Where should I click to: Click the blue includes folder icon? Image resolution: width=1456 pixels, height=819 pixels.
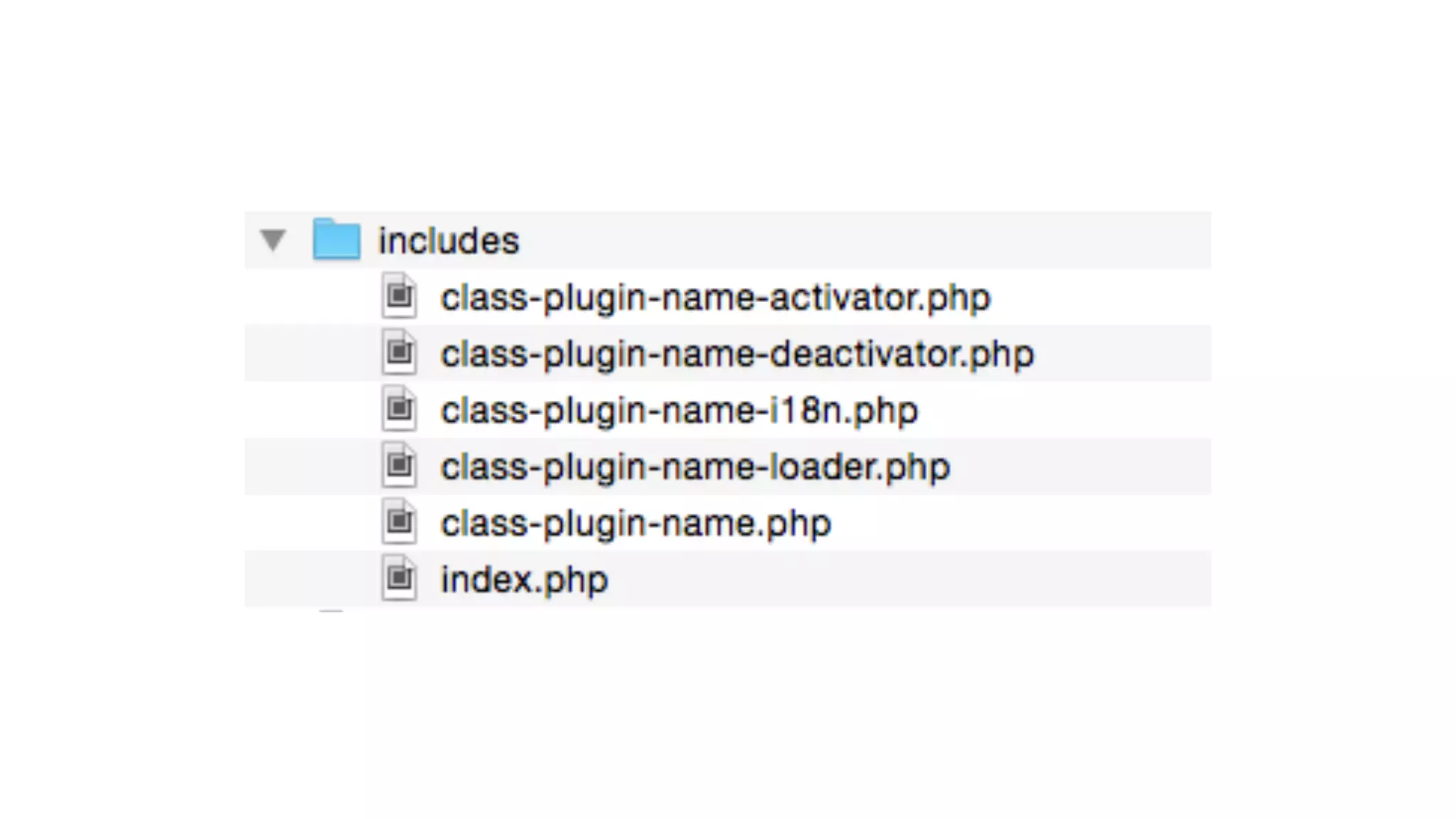coord(336,240)
